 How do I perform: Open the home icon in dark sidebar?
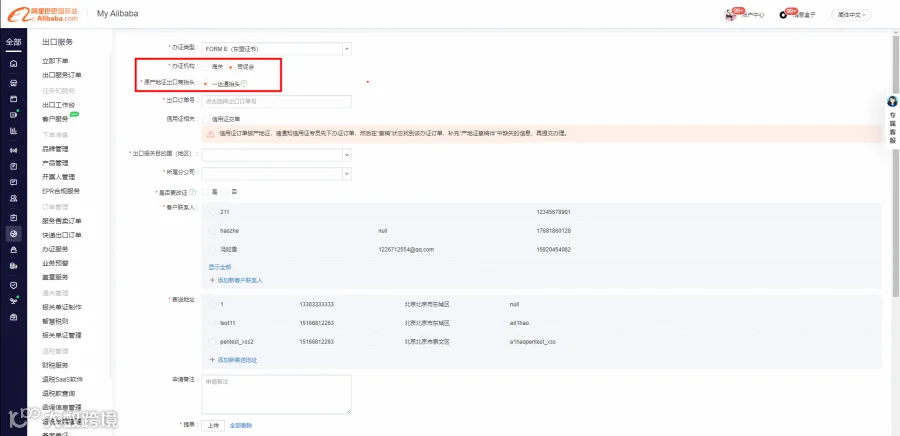(x=14, y=64)
